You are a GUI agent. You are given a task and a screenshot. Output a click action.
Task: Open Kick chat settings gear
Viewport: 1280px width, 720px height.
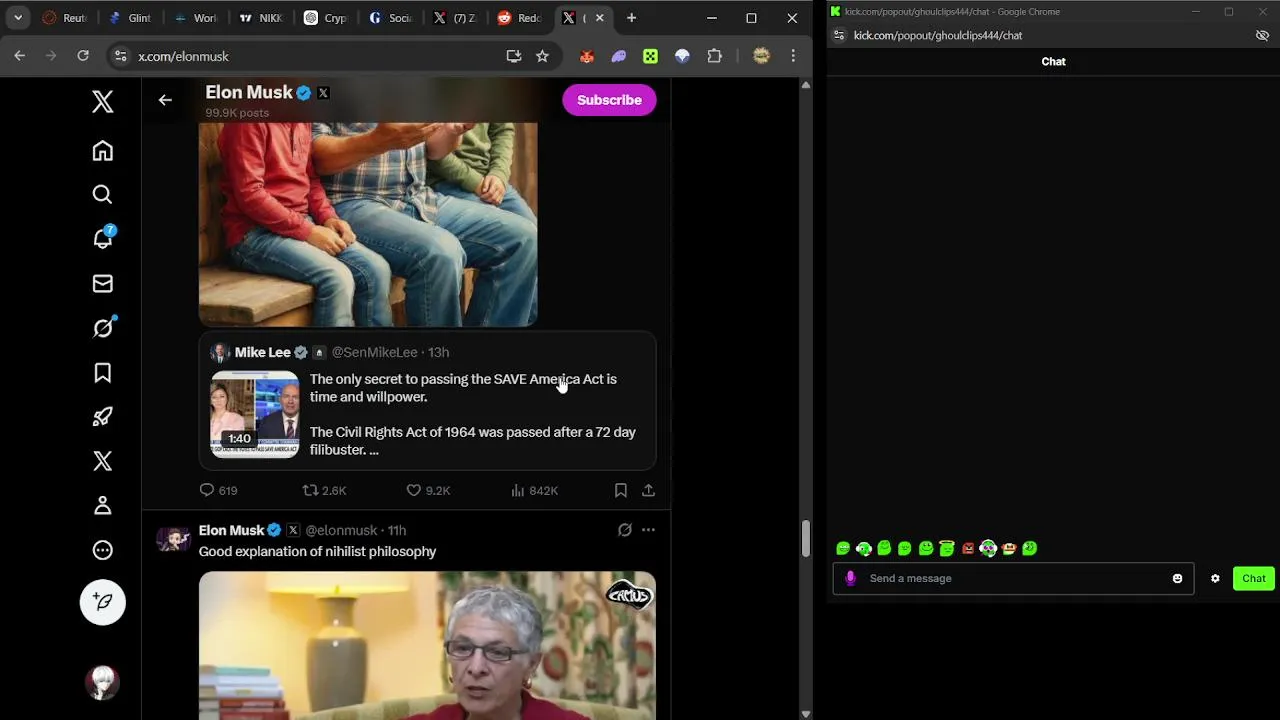click(1215, 578)
